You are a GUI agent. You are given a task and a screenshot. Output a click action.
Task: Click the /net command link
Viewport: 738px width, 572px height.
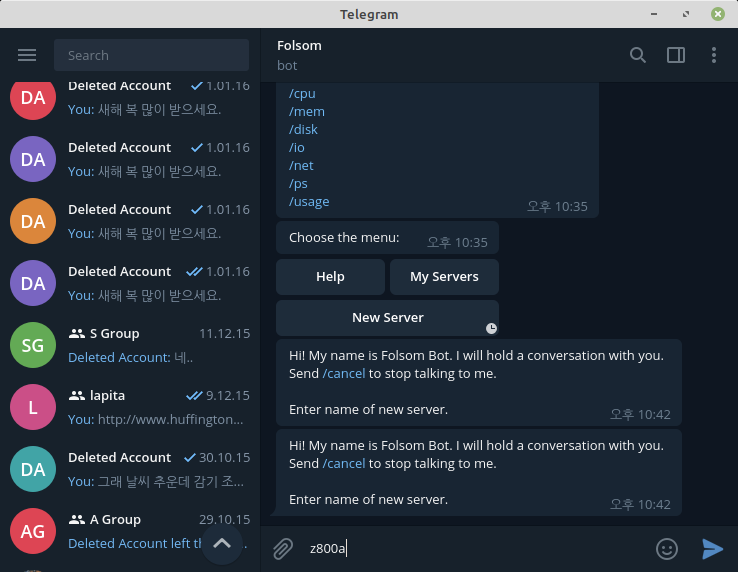point(301,166)
